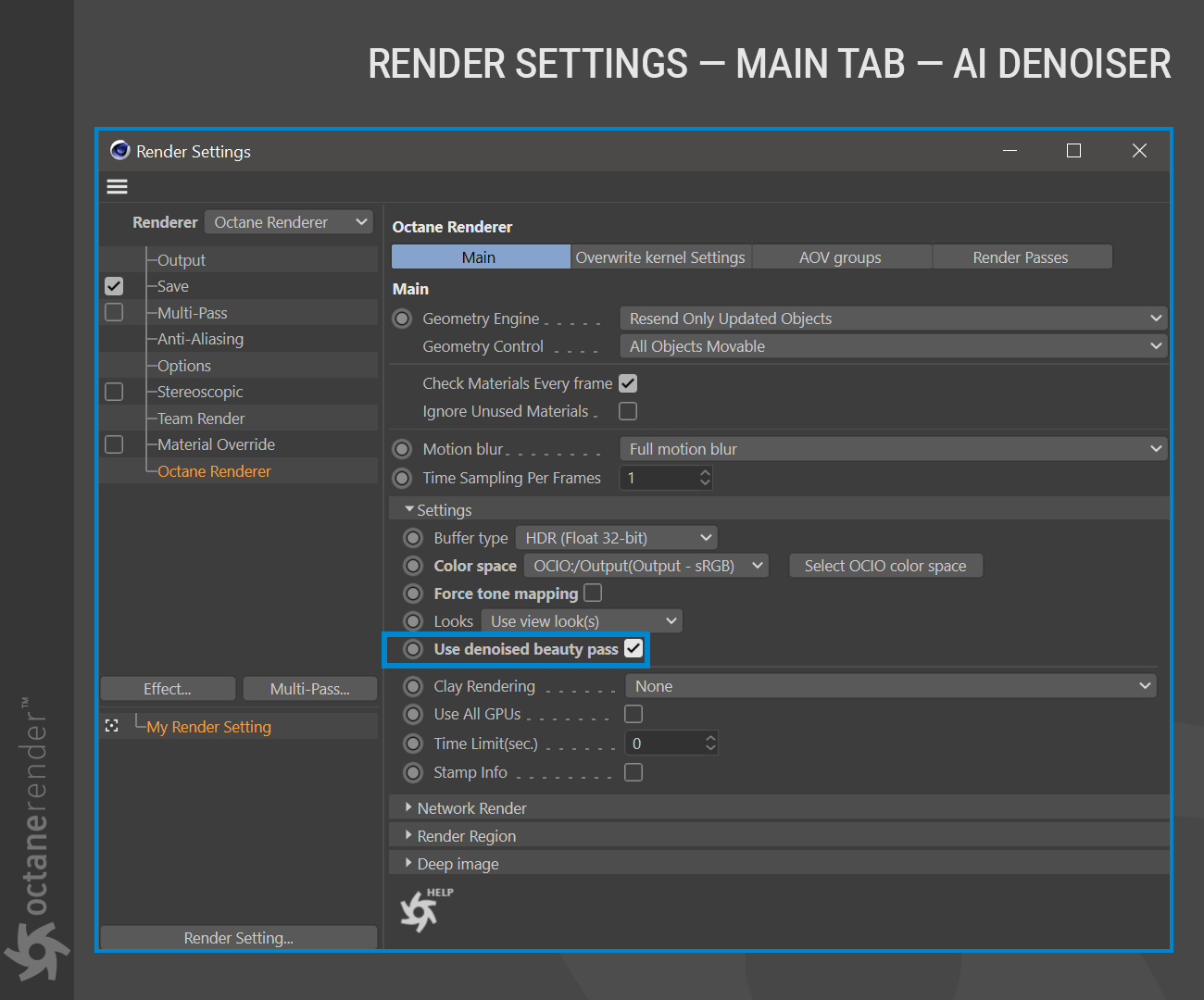Viewport: 1204px width, 1000px height.
Task: Click the Time Limit stepper arrows
Action: [710, 744]
